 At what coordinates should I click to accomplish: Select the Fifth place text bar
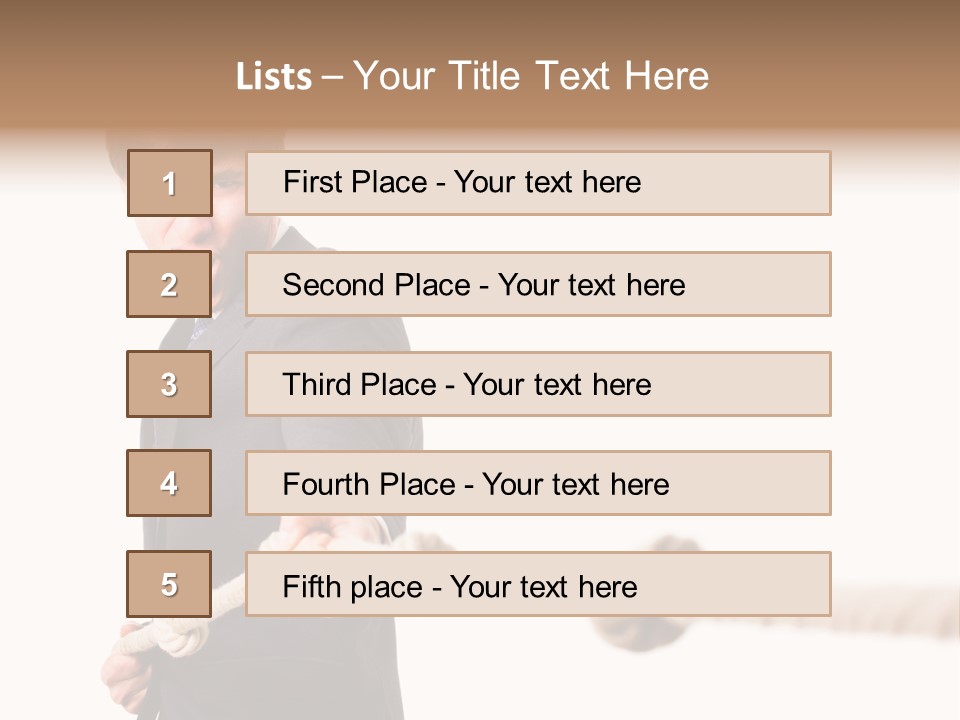coord(538,584)
